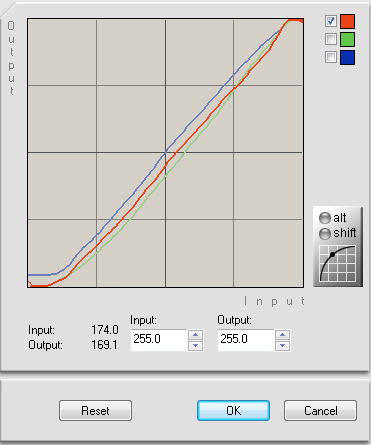Click the Reset button
The height and width of the screenshot is (445, 371).
(x=95, y=411)
